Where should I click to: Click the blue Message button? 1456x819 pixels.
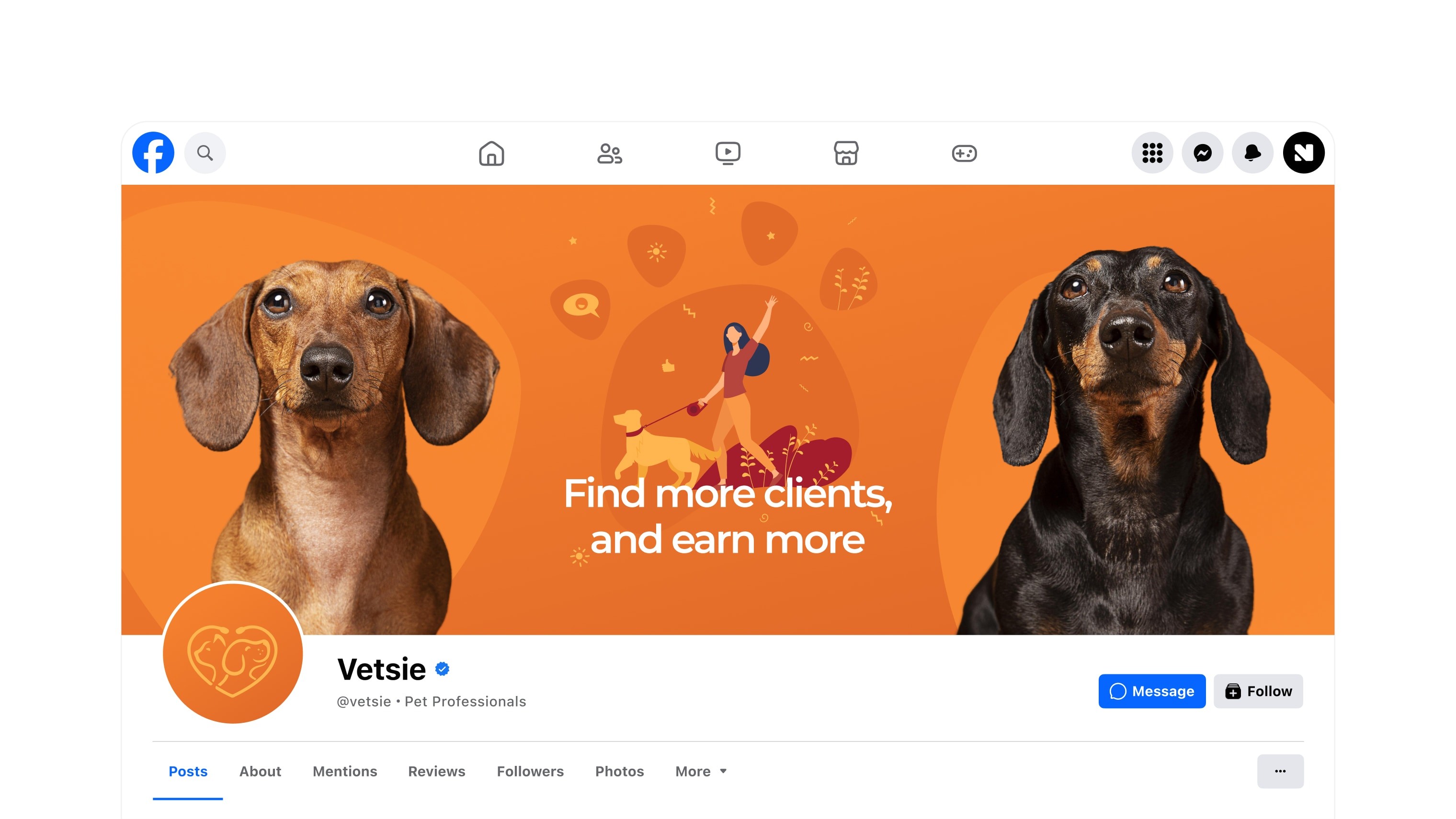coord(1152,691)
